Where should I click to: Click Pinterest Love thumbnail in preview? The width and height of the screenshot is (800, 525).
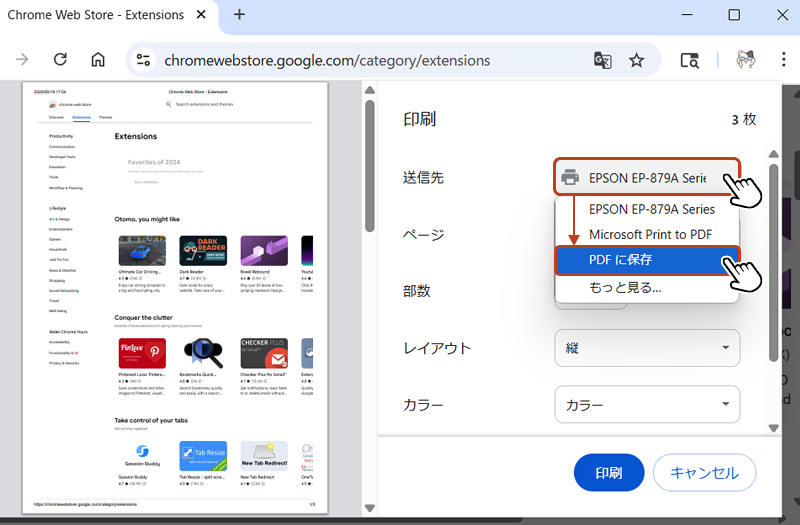click(142, 353)
